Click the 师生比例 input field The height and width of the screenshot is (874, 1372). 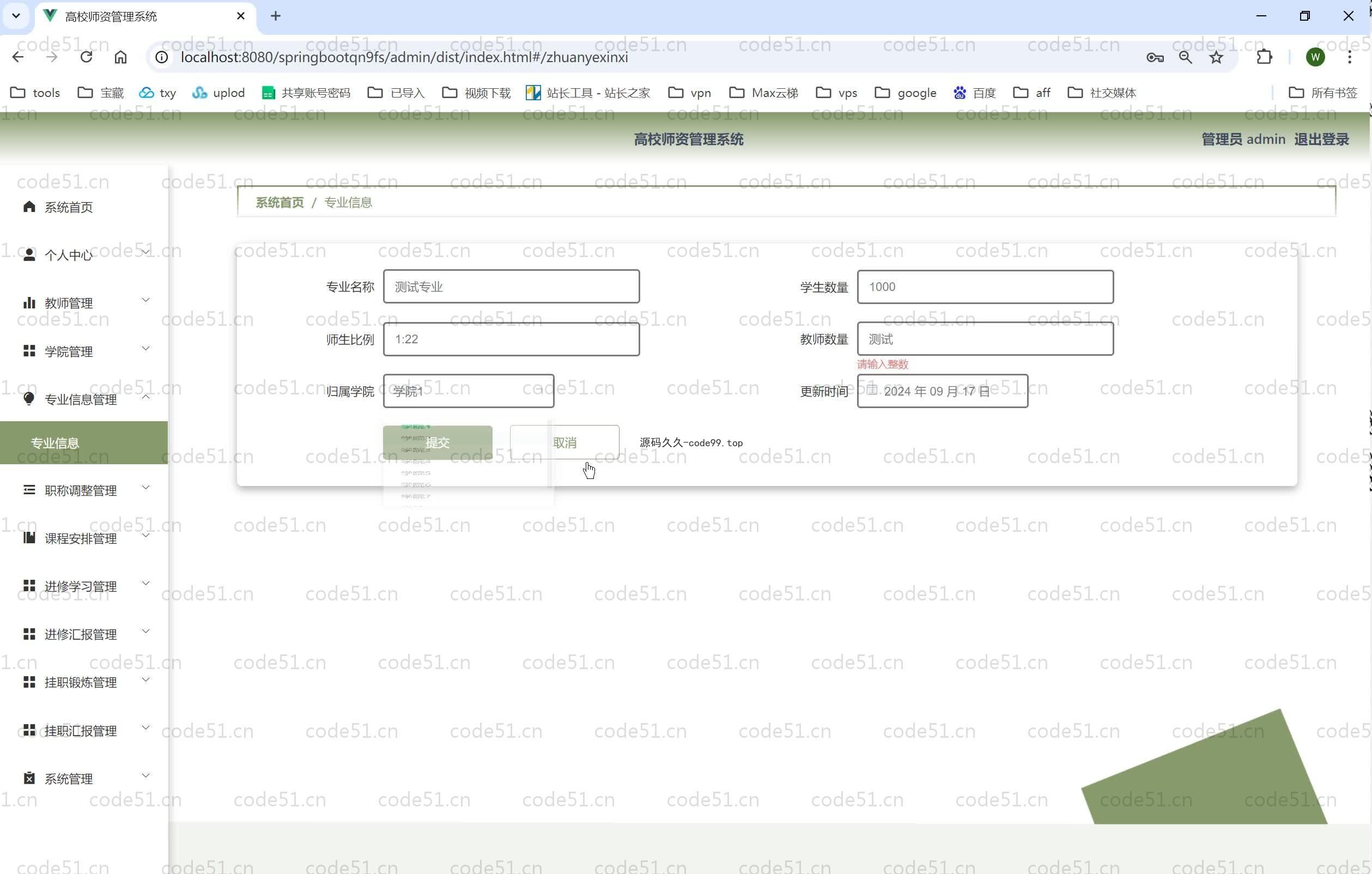511,339
